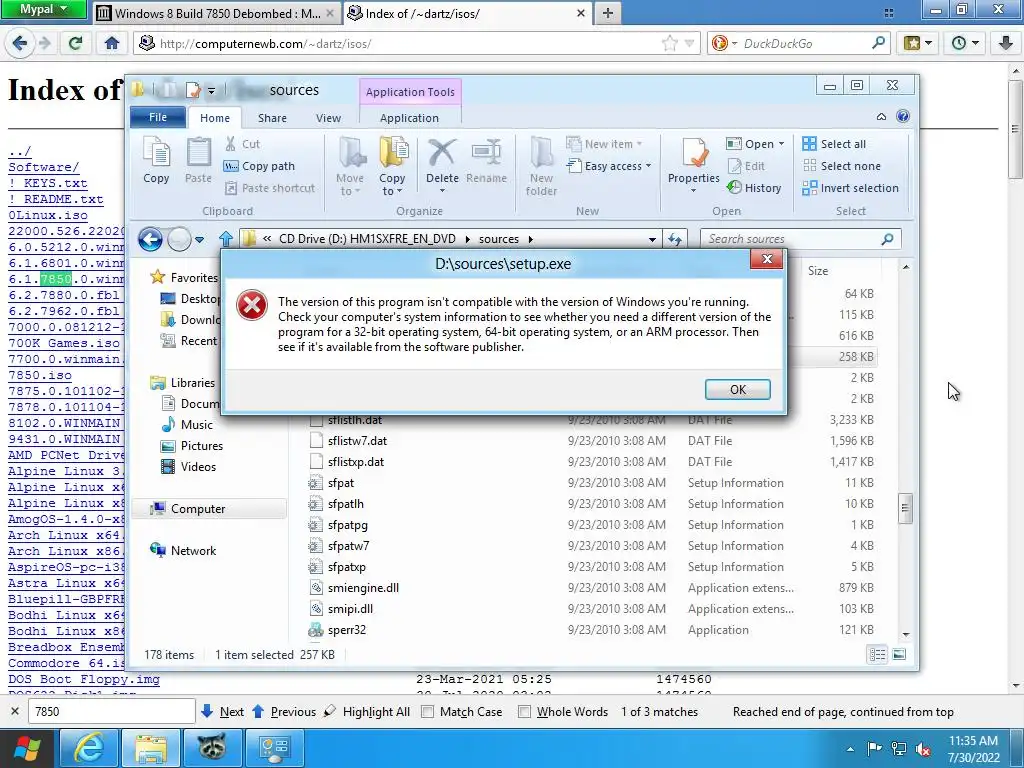Image resolution: width=1024 pixels, height=768 pixels.
Task: Click the Up folder arrow in Explorer
Action: click(x=226, y=239)
